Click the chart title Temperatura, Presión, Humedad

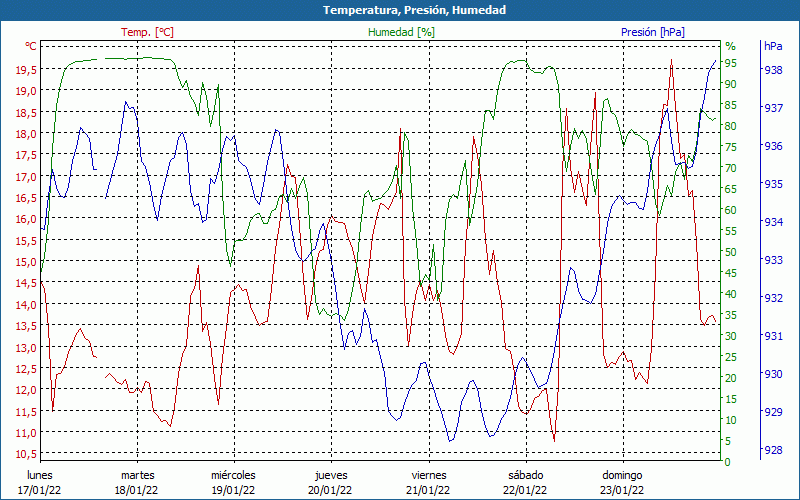[x=414, y=10]
